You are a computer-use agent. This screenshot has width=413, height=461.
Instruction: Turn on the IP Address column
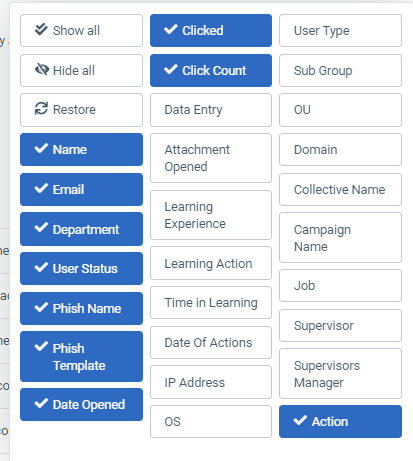tap(211, 382)
